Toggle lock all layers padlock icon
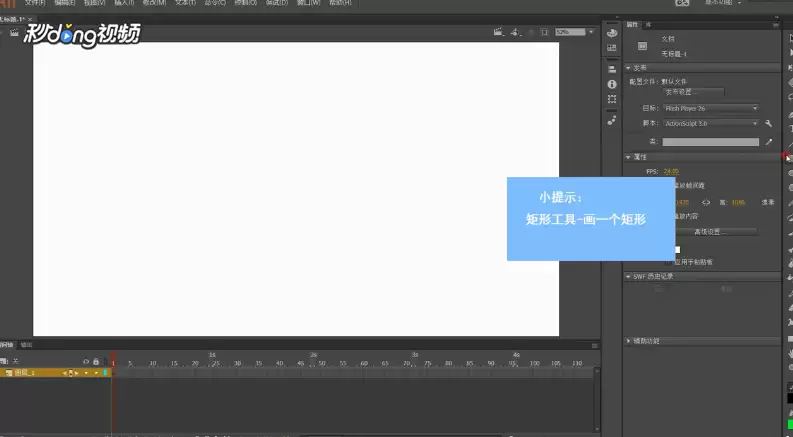The width and height of the screenshot is (793, 437). tap(96, 362)
